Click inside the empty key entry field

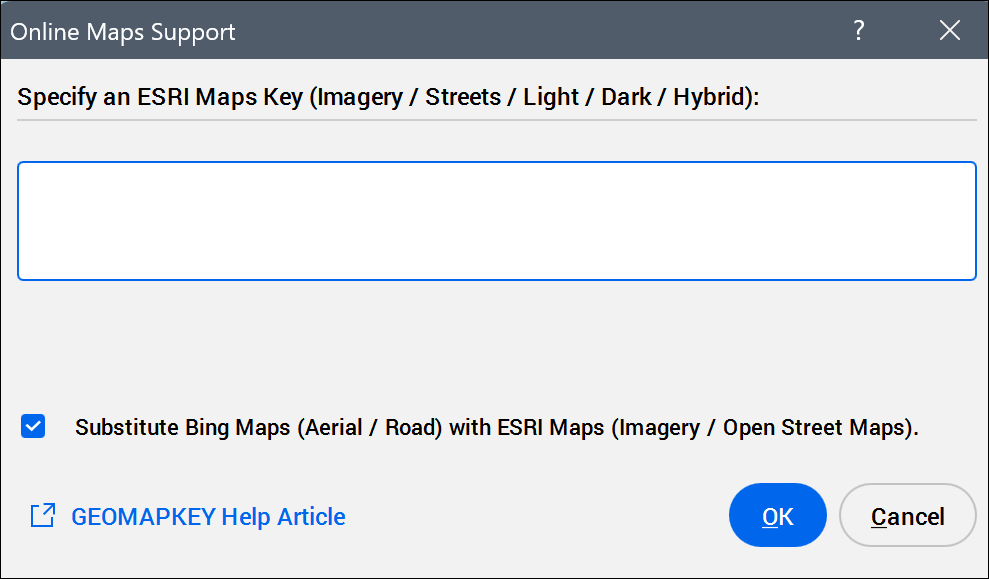coord(496,221)
